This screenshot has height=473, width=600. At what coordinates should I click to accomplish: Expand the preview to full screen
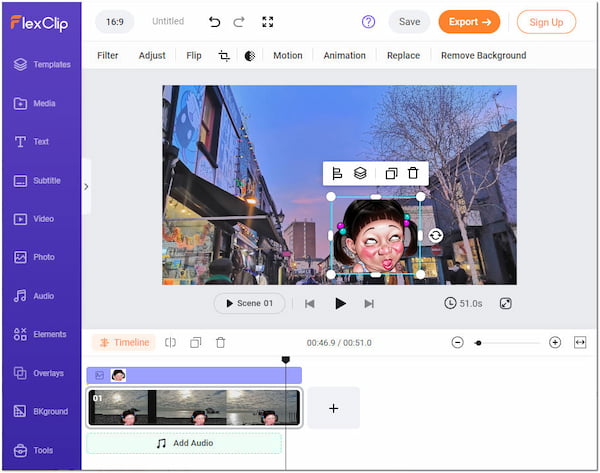(506, 303)
